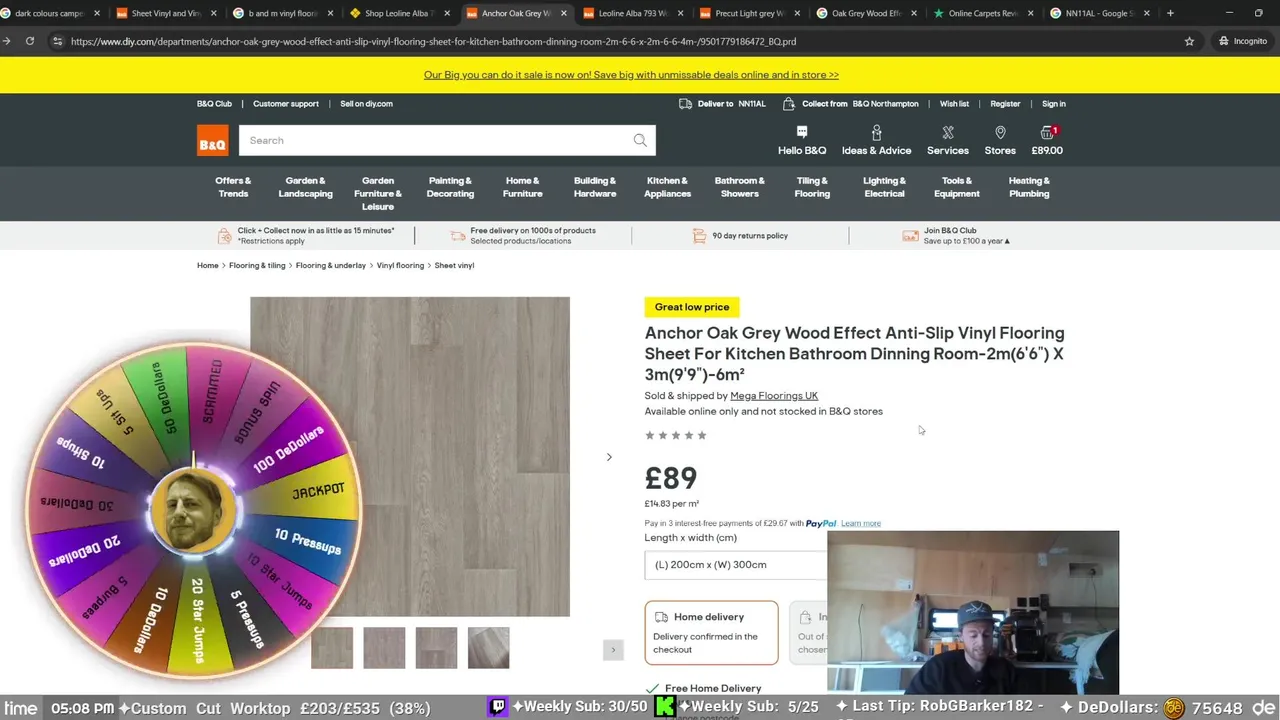Click the B&Q logo icon
This screenshot has width=1280, height=720.
tap(212, 141)
